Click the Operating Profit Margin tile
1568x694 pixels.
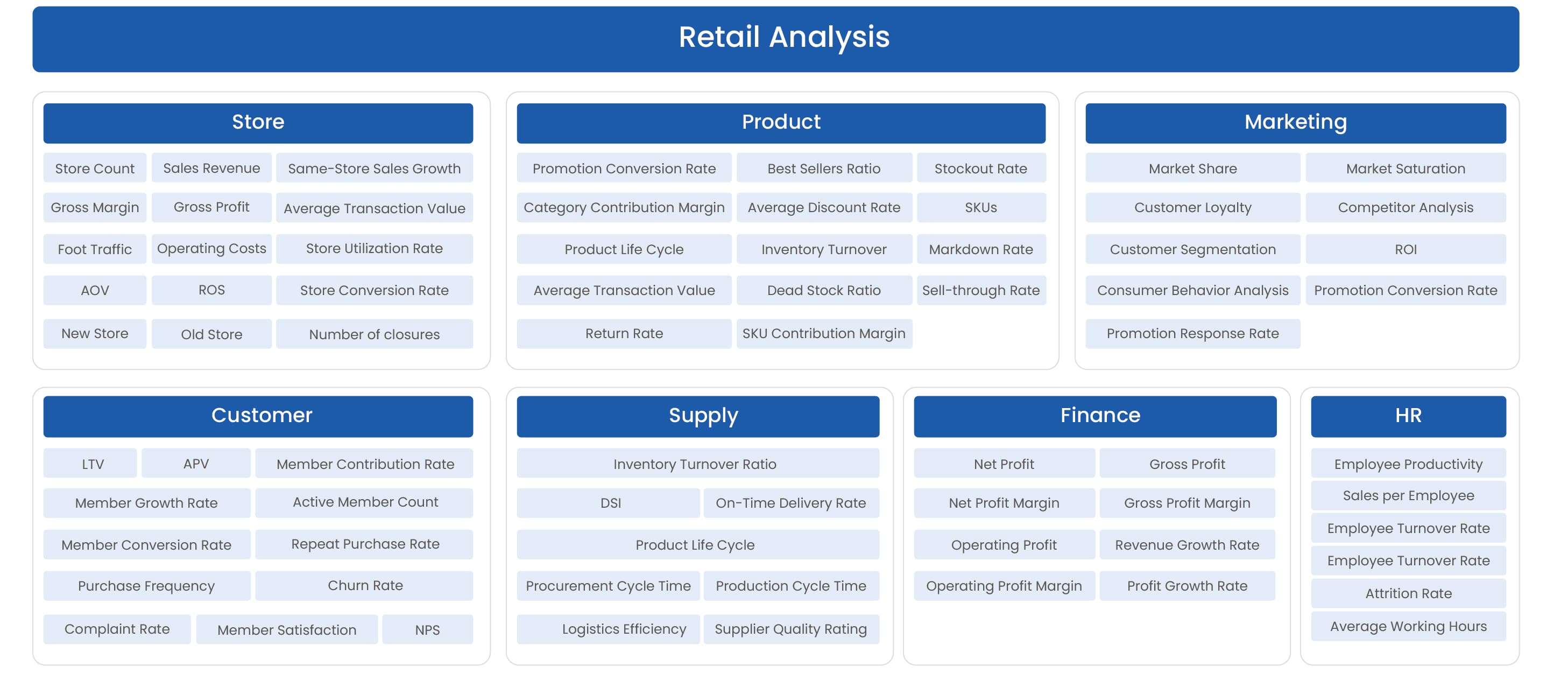click(1003, 586)
